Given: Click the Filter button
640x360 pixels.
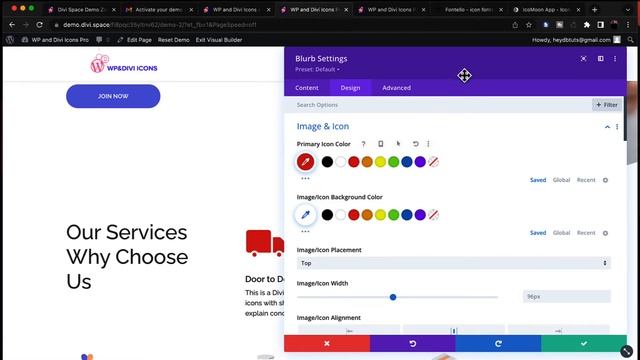Looking at the screenshot, I should [607, 105].
